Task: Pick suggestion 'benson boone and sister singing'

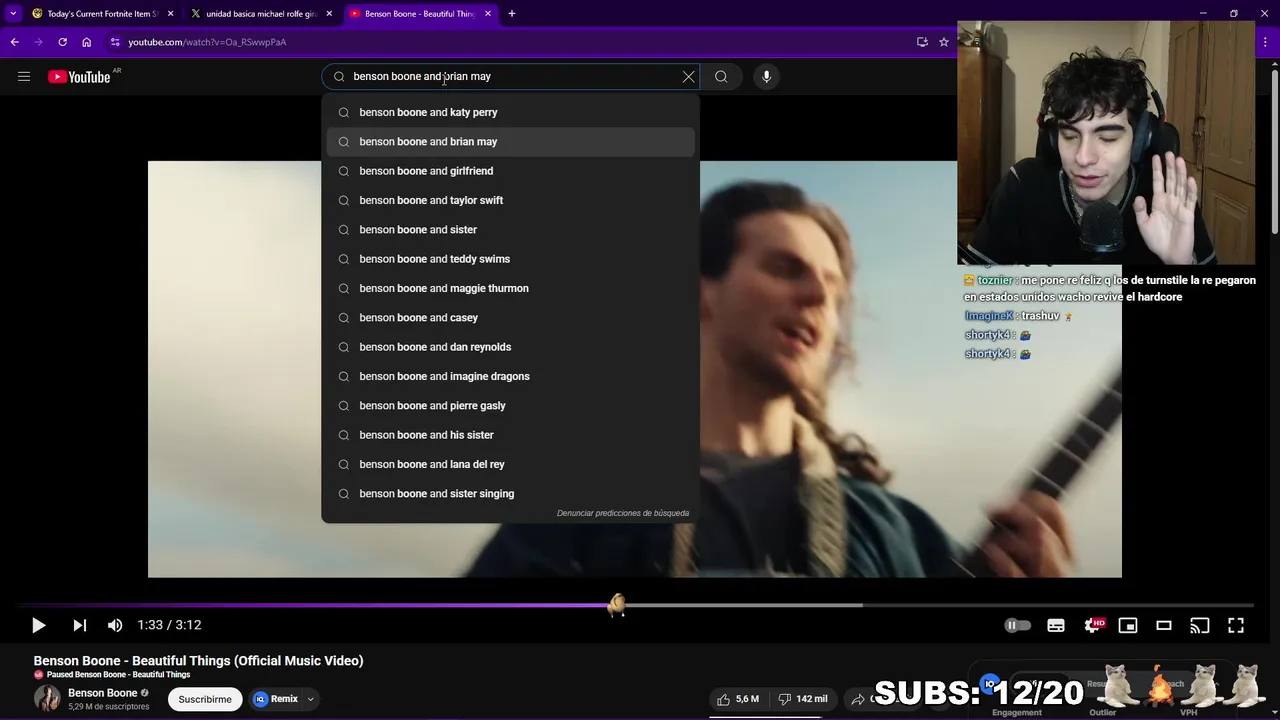Action: point(510,493)
